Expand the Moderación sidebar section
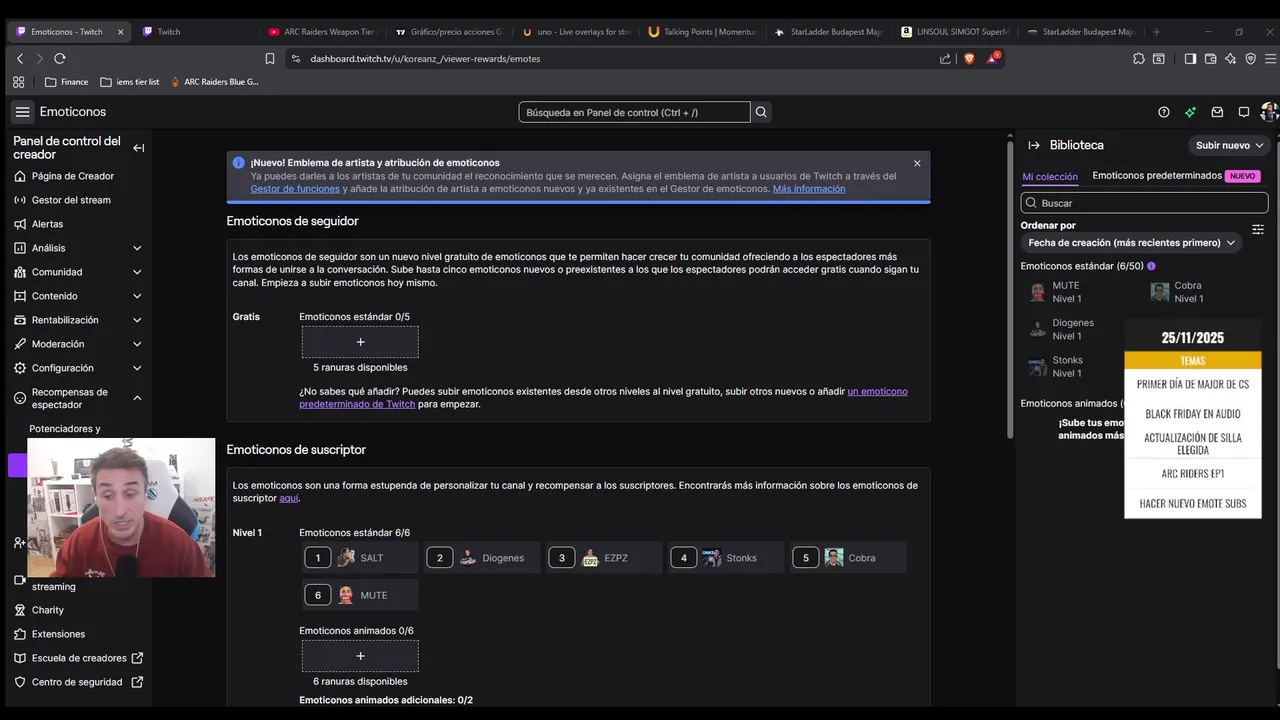 (137, 344)
